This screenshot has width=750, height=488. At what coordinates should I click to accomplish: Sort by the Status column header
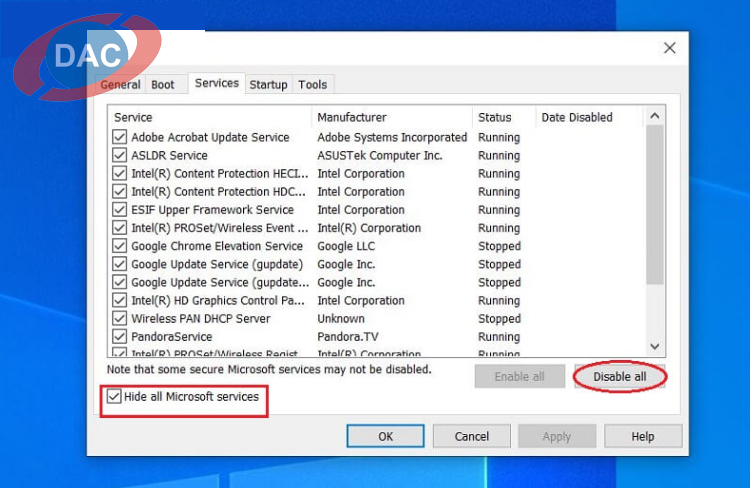pyautogui.click(x=504, y=117)
